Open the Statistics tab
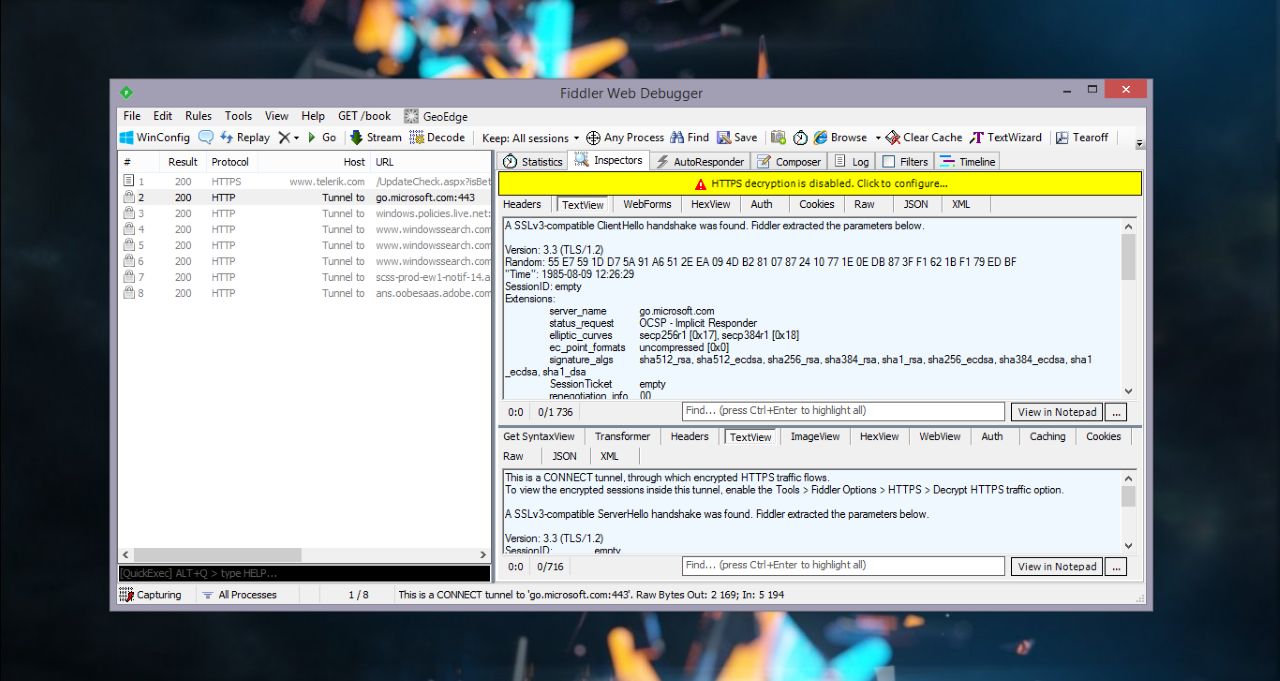The width and height of the screenshot is (1280, 681). click(533, 161)
